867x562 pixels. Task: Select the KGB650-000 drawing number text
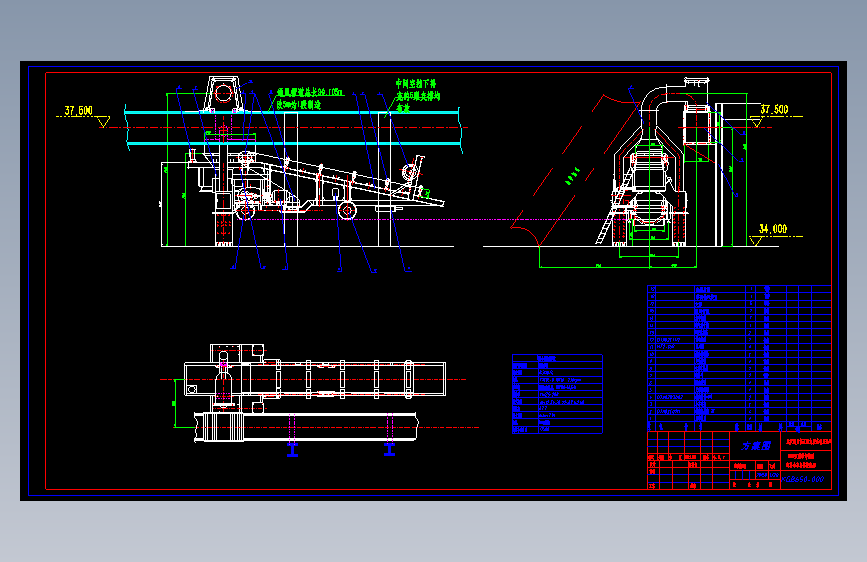(x=805, y=480)
